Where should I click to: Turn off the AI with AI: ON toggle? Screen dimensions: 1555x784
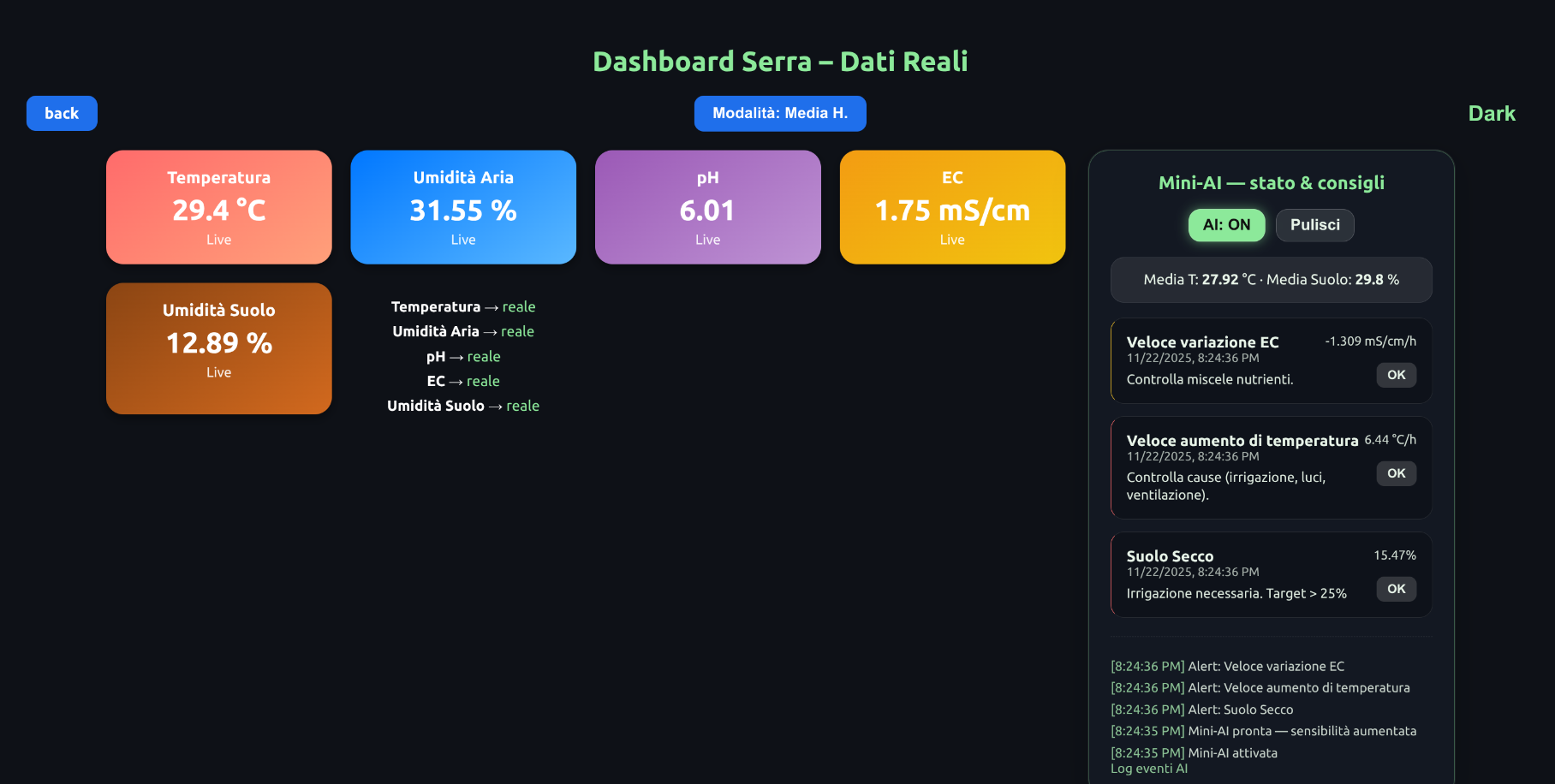pos(1226,225)
